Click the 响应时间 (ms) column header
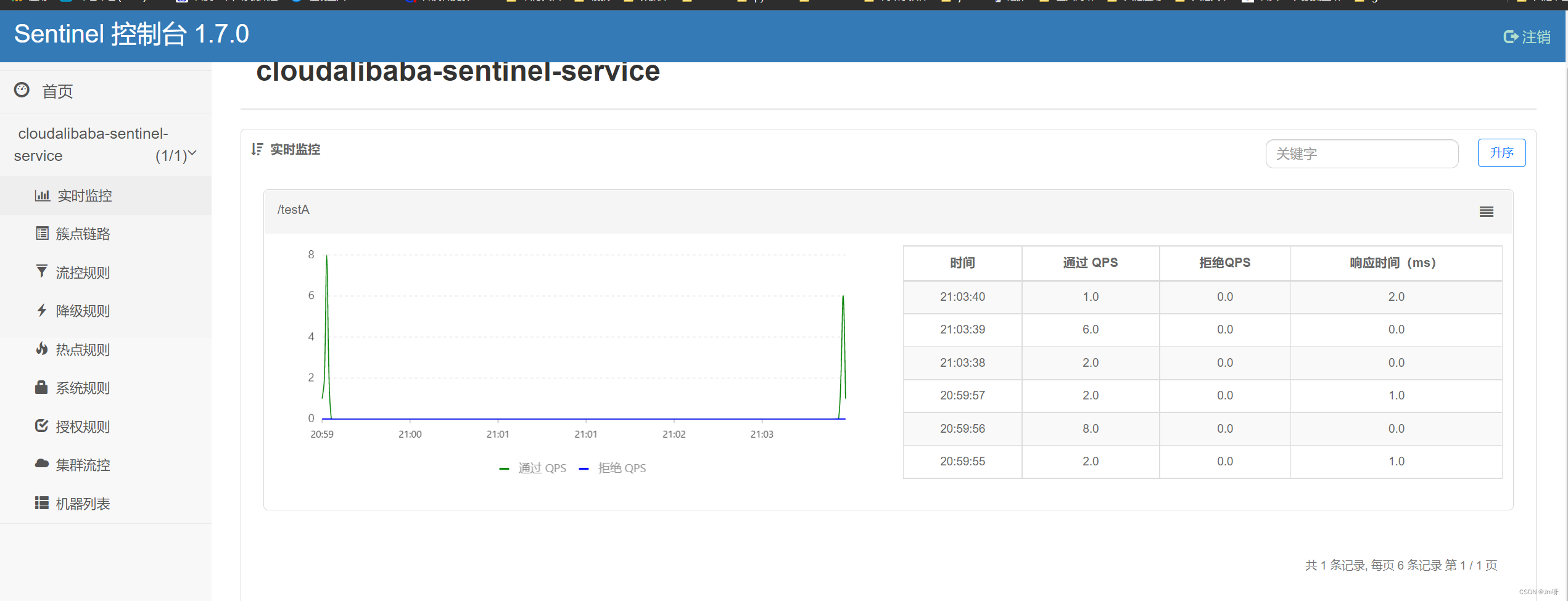 coord(1396,263)
